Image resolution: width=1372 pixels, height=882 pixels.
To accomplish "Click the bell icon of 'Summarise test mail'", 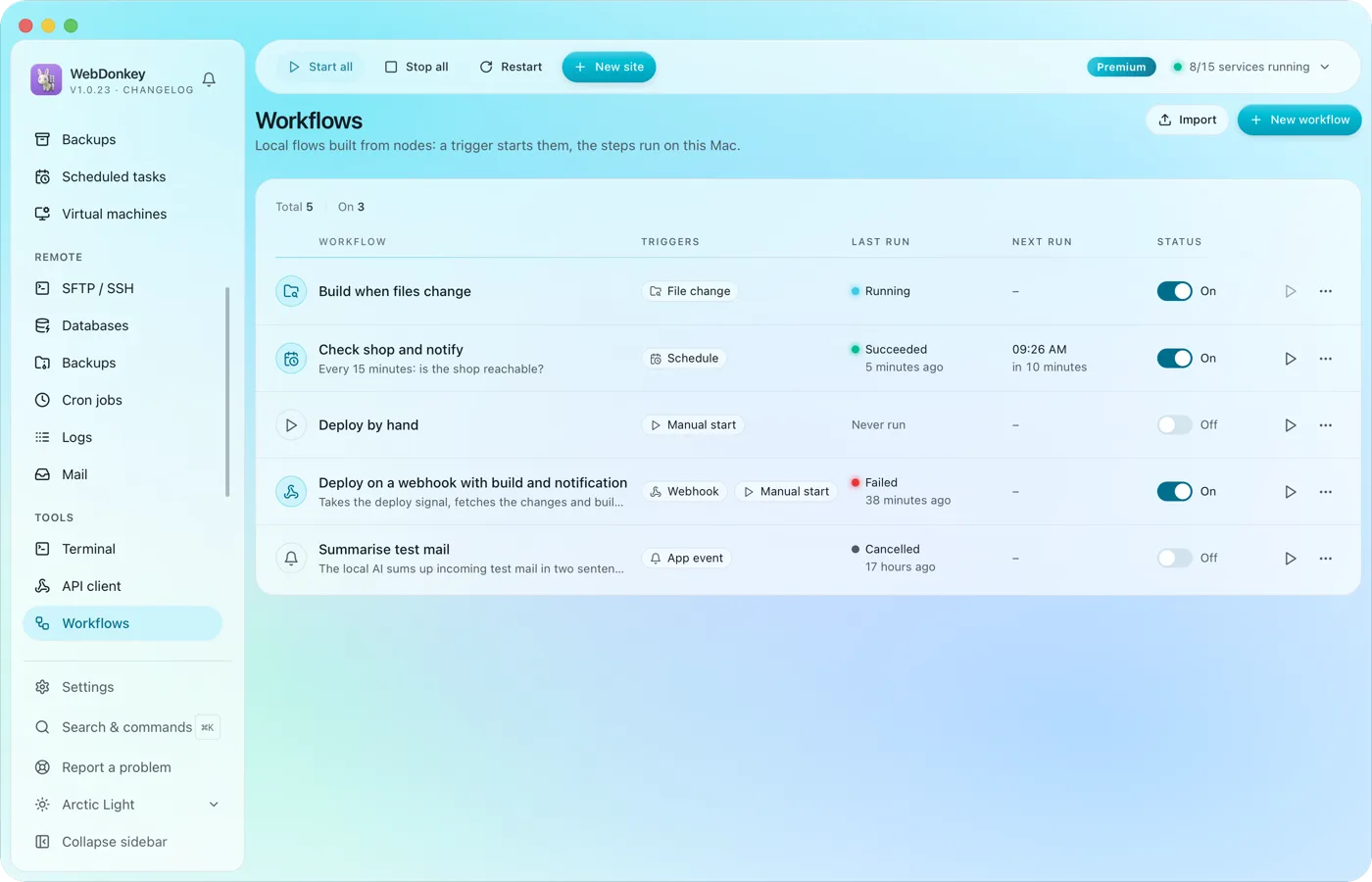I will click(291, 559).
